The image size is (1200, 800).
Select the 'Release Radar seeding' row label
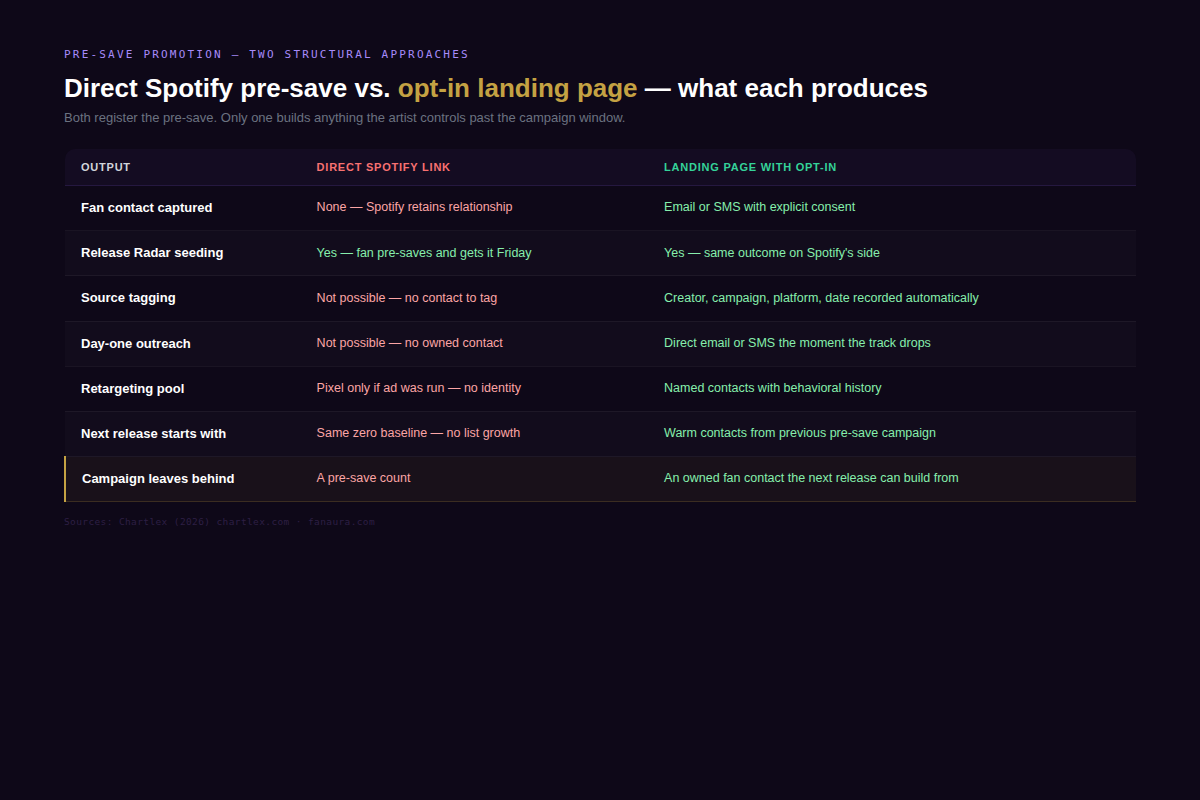pos(152,253)
